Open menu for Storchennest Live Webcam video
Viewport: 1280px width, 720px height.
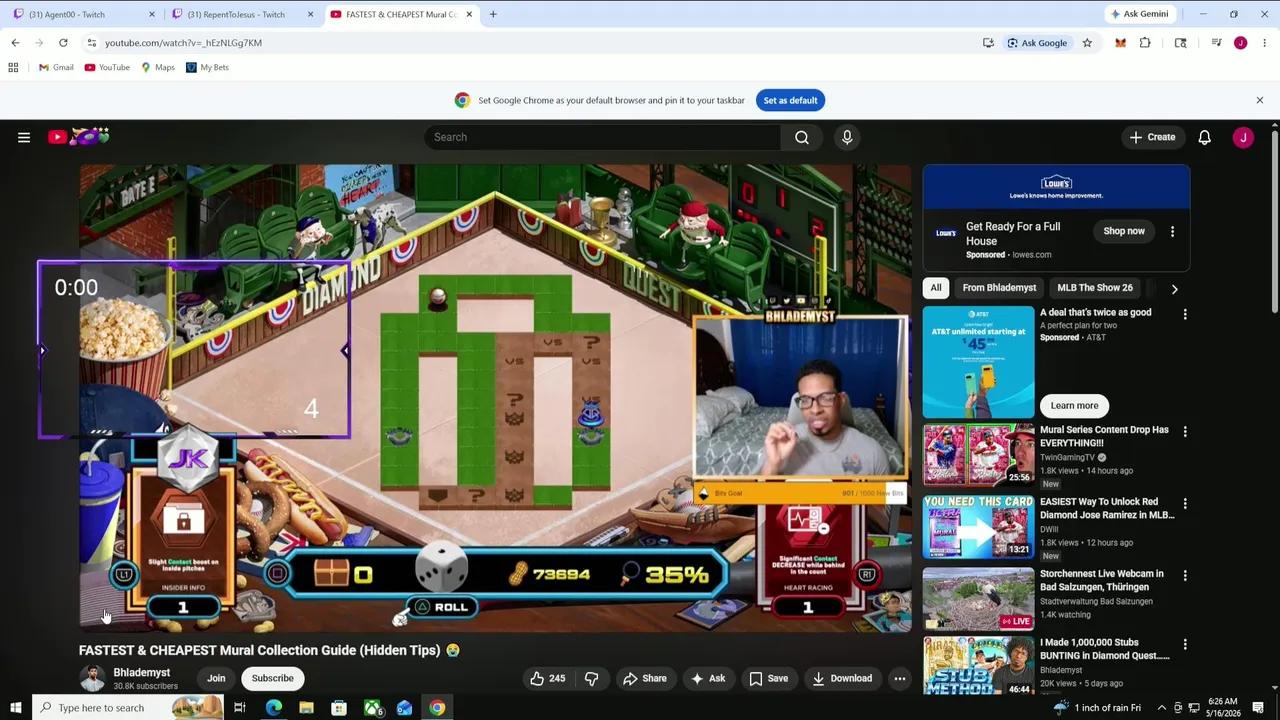pyautogui.click(x=1185, y=576)
